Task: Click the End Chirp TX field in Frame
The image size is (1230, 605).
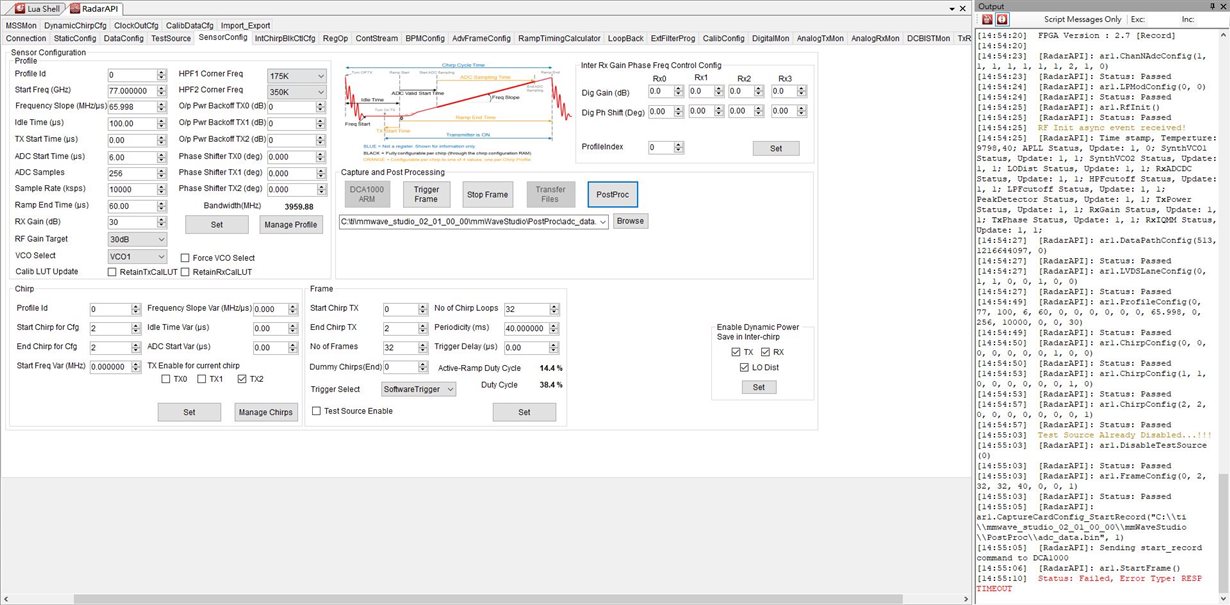Action: [x=408, y=328]
